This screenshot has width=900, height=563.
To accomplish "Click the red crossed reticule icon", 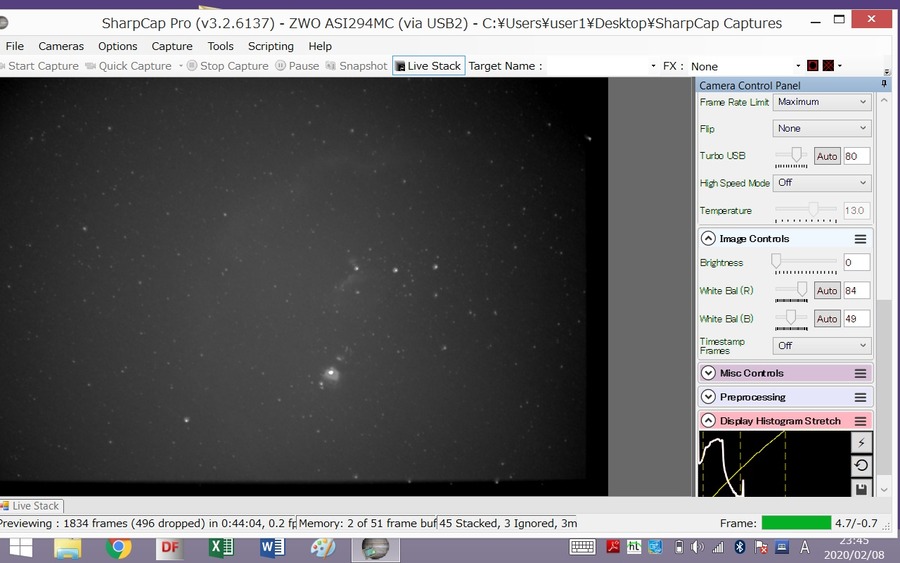I will 828,65.
